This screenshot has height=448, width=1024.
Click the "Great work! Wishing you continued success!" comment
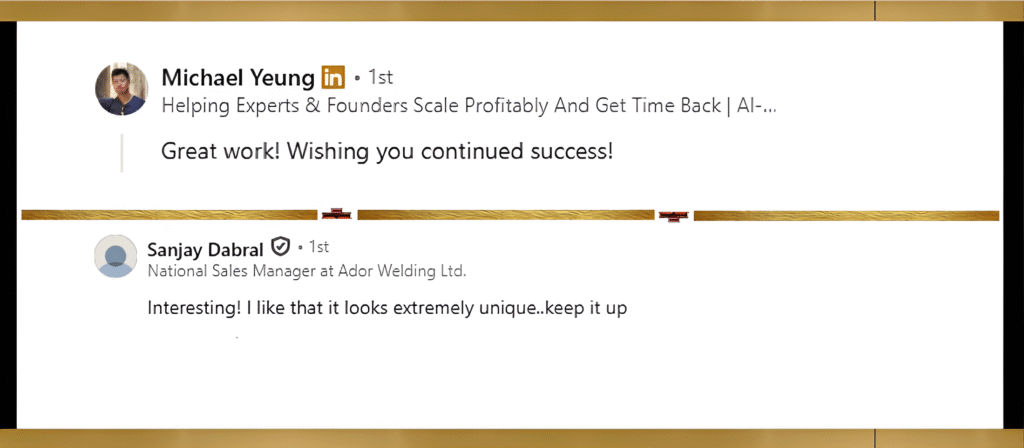click(x=386, y=152)
